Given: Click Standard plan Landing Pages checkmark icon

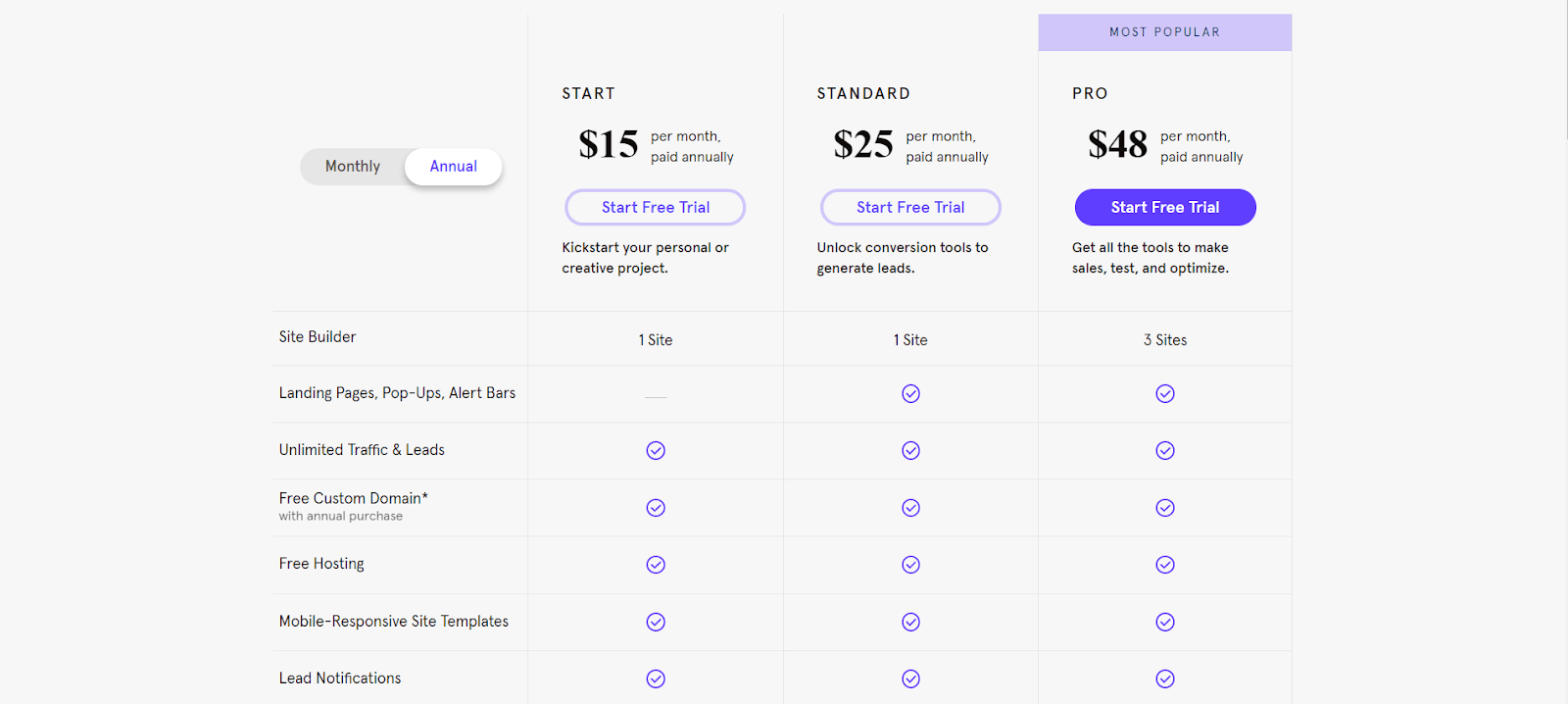Looking at the screenshot, I should (910, 393).
